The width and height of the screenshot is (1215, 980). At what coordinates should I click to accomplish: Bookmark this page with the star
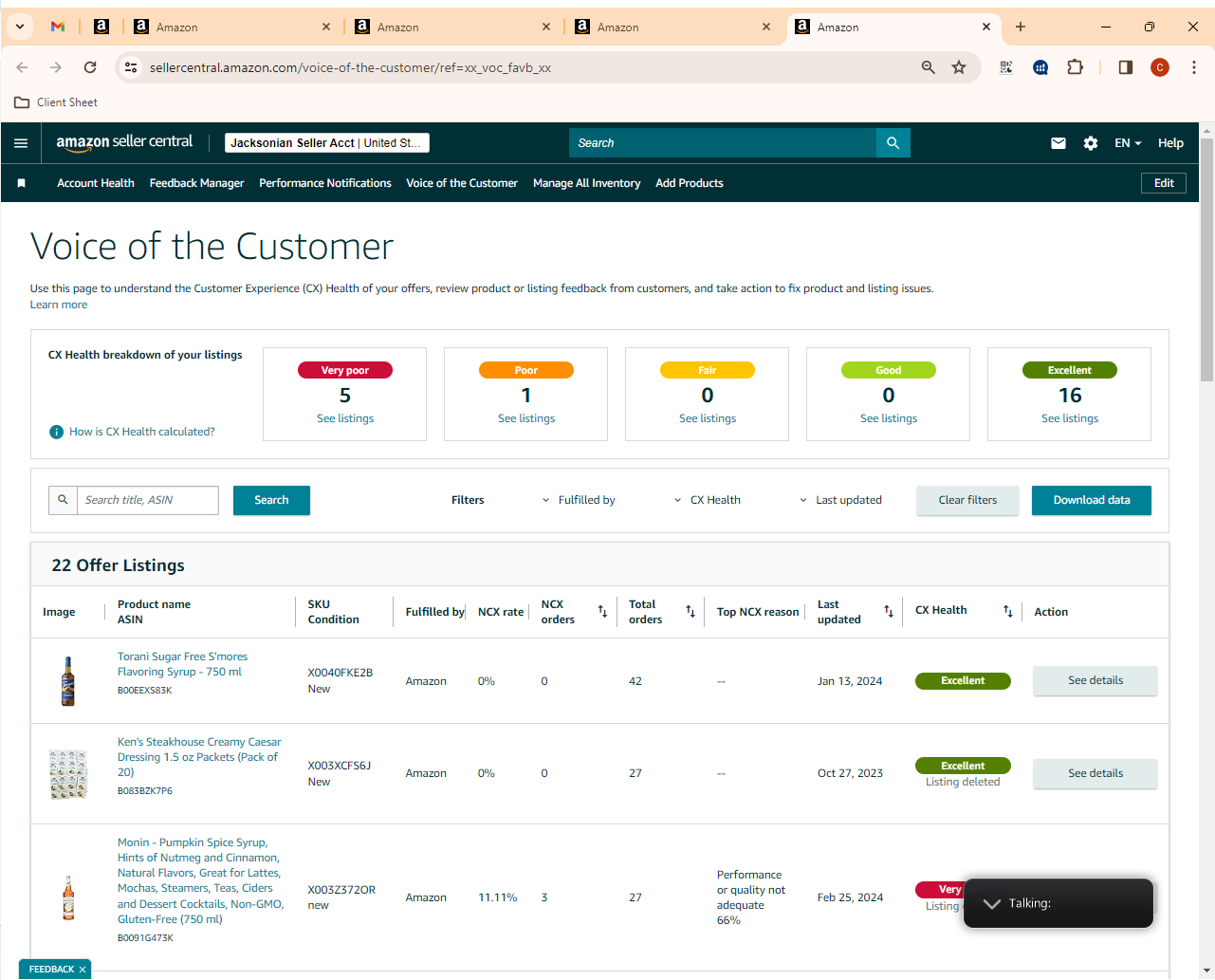tap(959, 67)
